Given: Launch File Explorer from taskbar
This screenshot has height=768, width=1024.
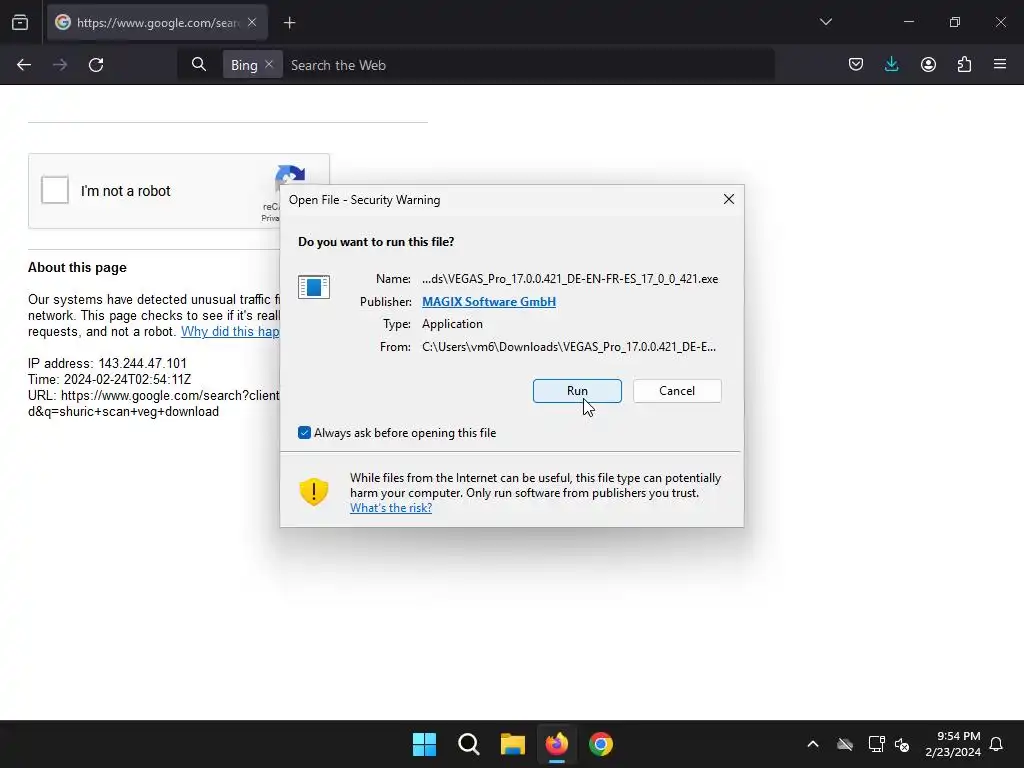Looking at the screenshot, I should (513, 744).
